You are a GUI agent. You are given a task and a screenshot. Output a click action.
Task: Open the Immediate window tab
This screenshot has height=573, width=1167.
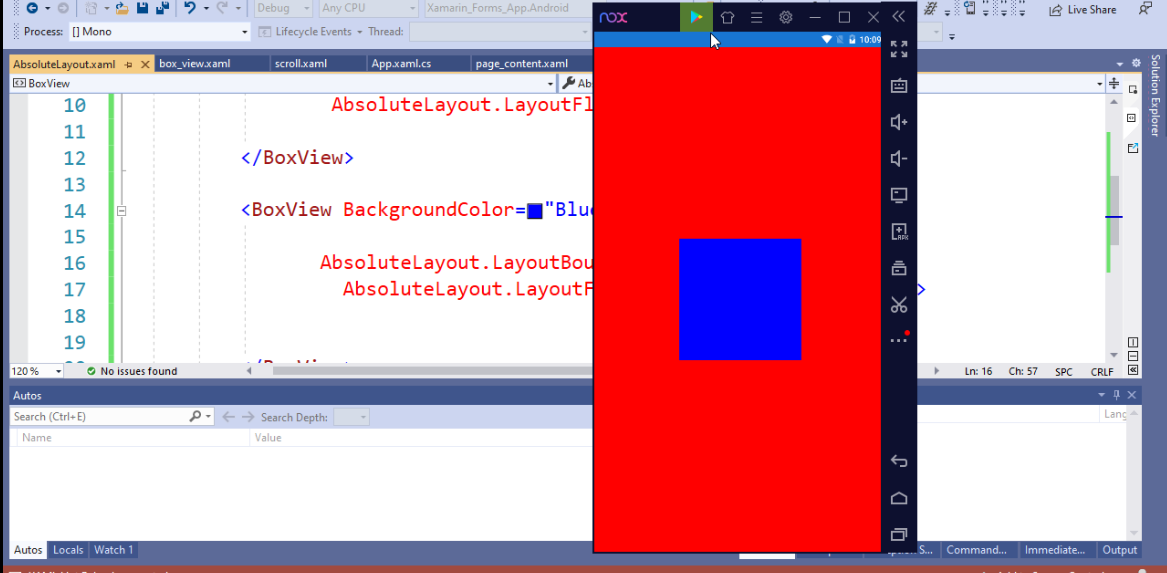point(1055,550)
